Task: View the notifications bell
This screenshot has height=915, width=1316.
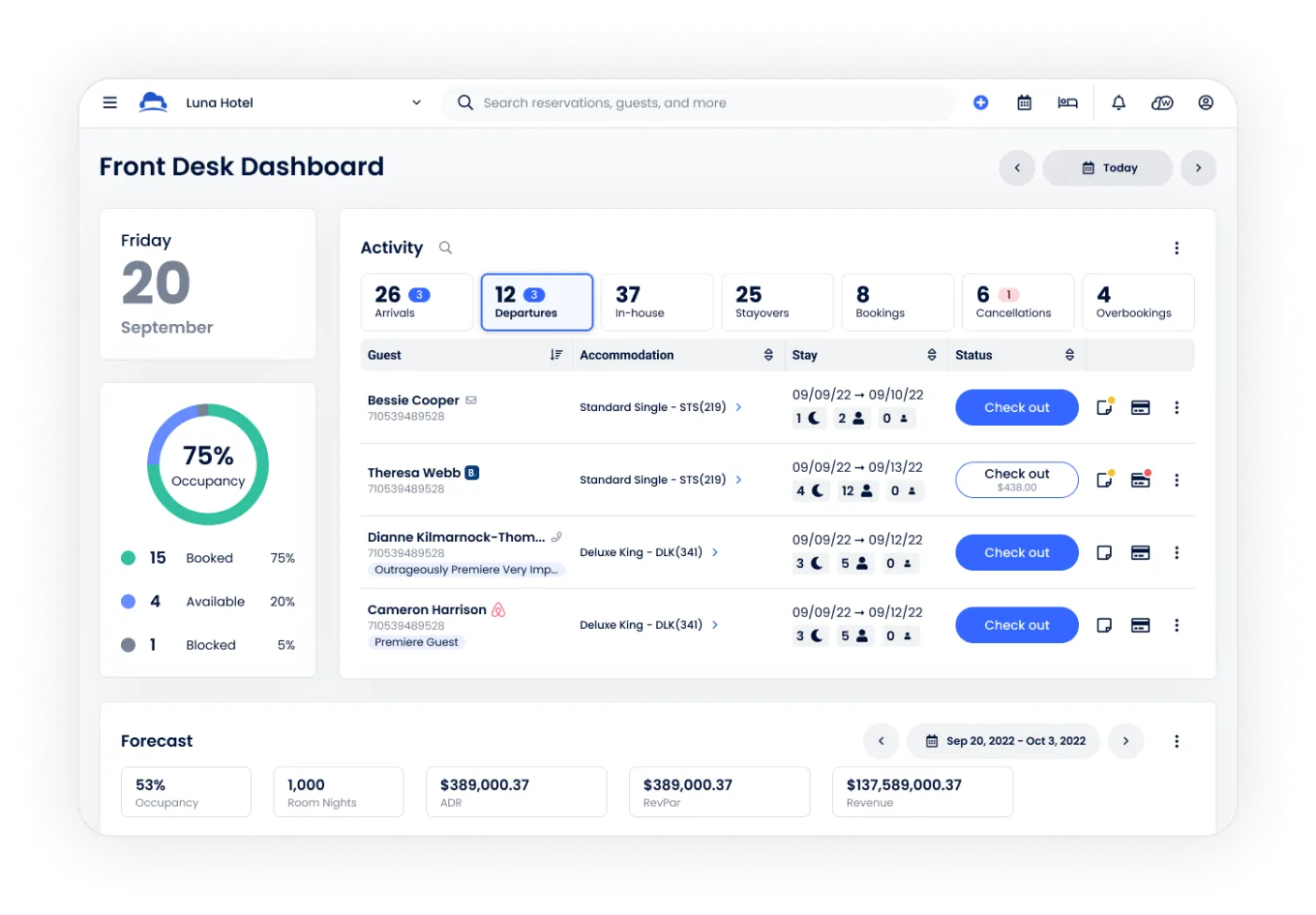Action: tap(1118, 102)
